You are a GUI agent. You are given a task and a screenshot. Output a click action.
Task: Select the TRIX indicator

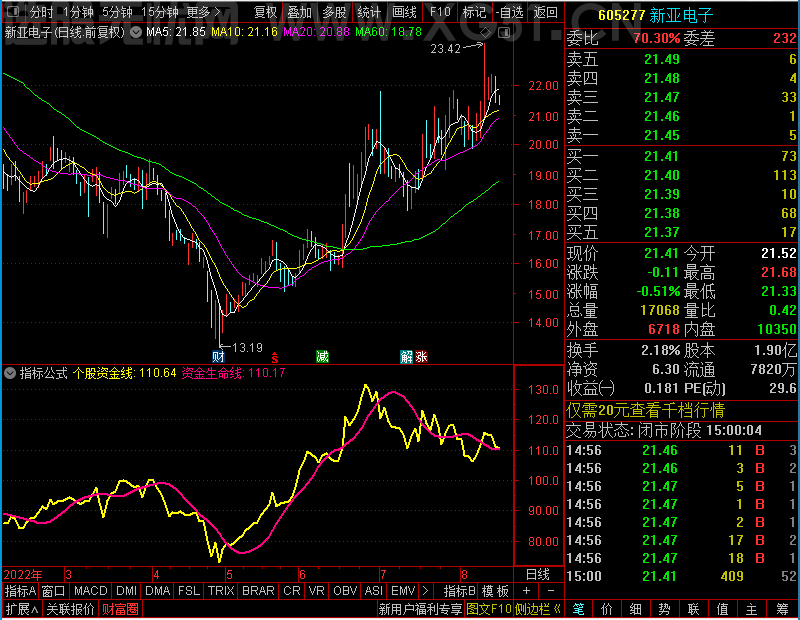click(x=221, y=591)
